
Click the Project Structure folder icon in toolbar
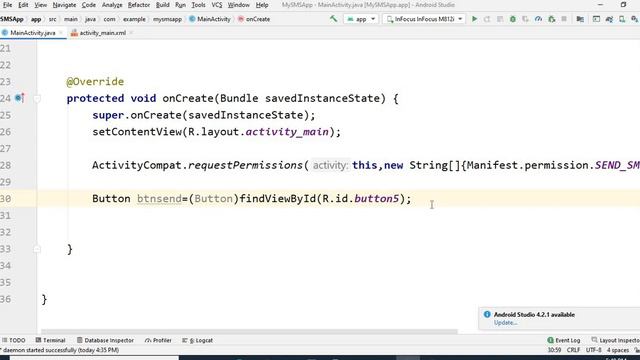(580, 19)
